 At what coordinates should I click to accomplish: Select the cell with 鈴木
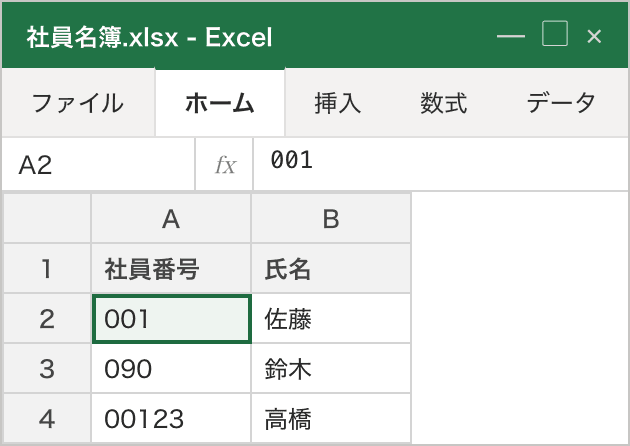point(331,368)
